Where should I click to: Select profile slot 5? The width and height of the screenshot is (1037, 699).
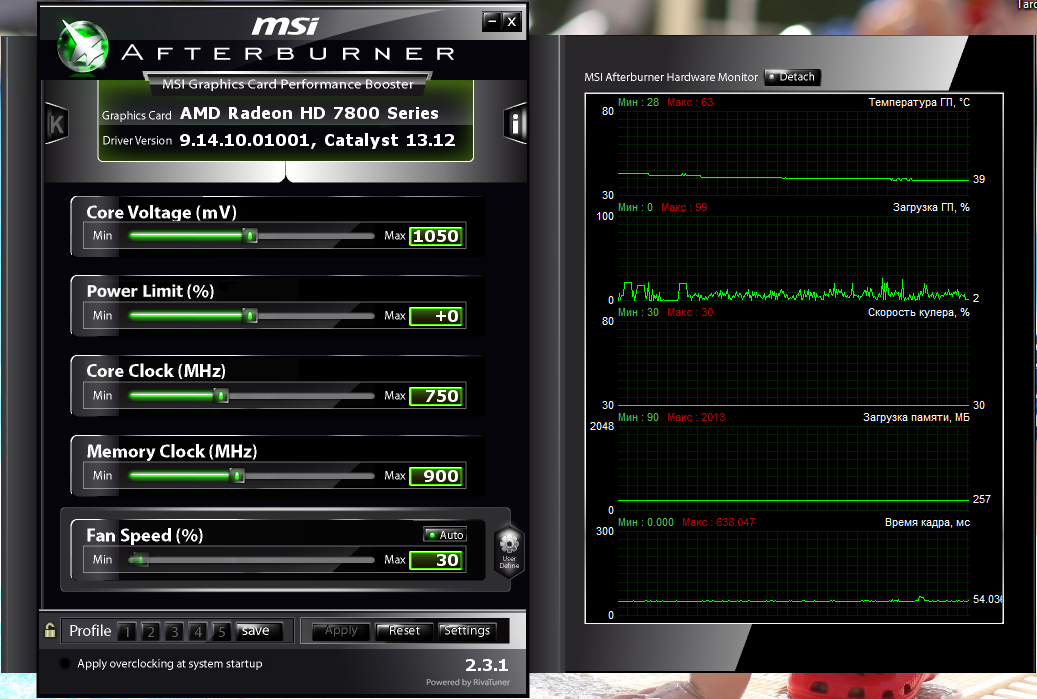(x=222, y=632)
